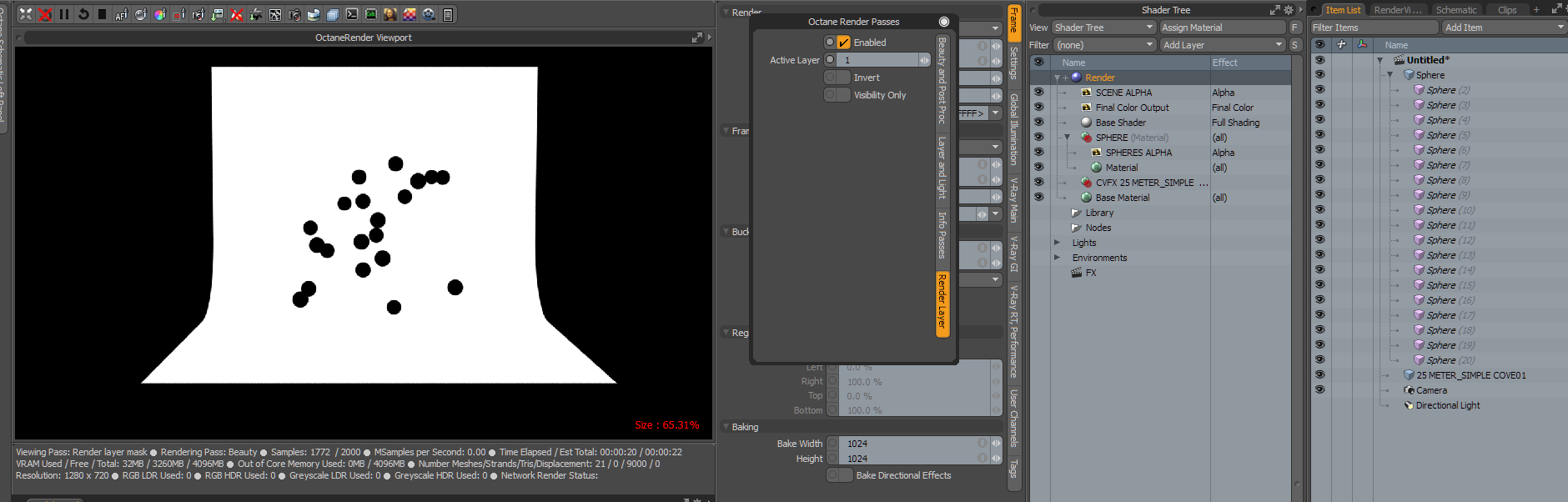
Task: Switch to the RenderVi... tab
Action: [x=1397, y=10]
